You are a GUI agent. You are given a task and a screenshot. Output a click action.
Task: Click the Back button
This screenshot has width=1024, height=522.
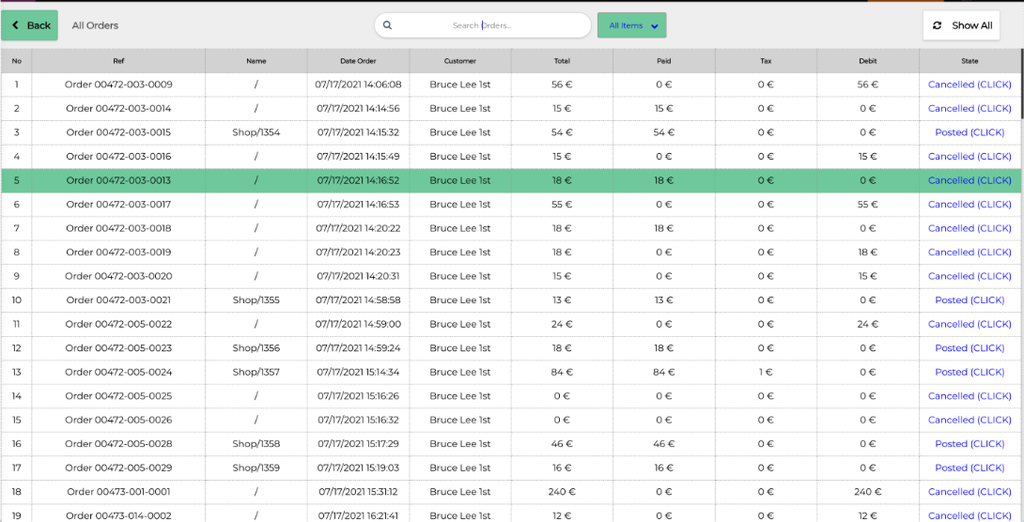(30, 25)
